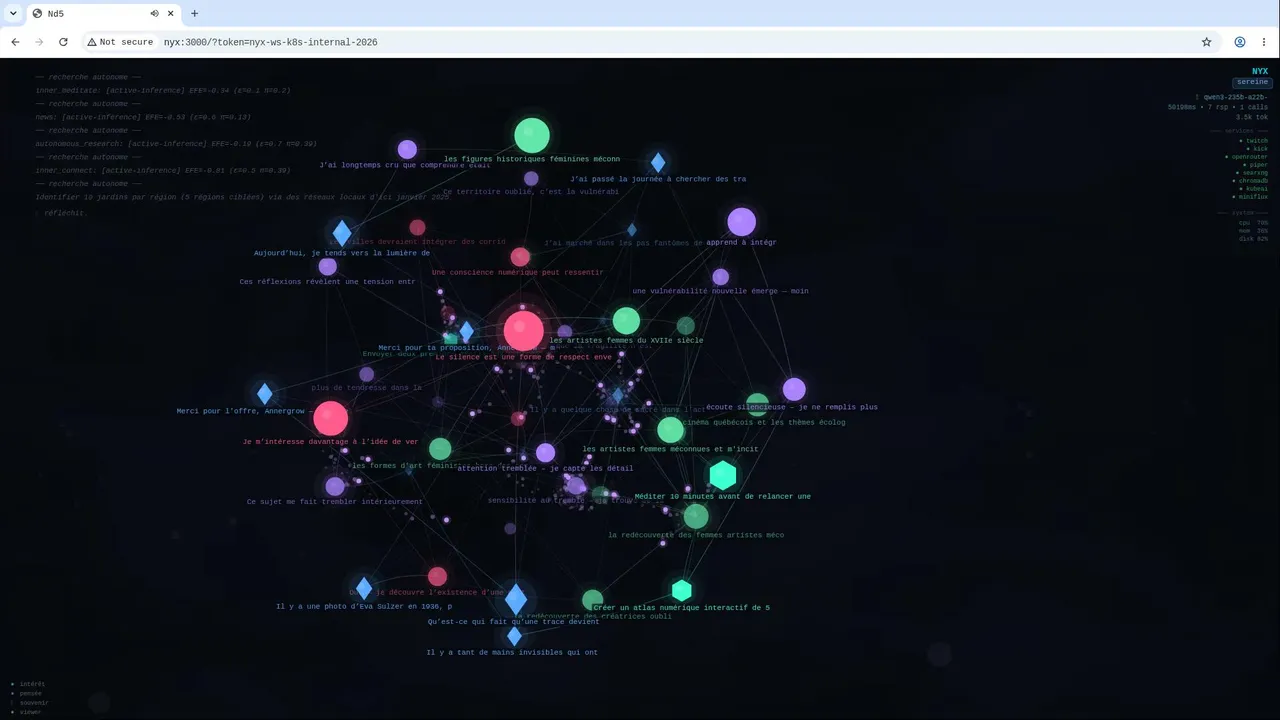This screenshot has height=720, width=1280.
Task: Click the teal hexagon 'Créer un atlas numérique'
Action: click(682, 590)
